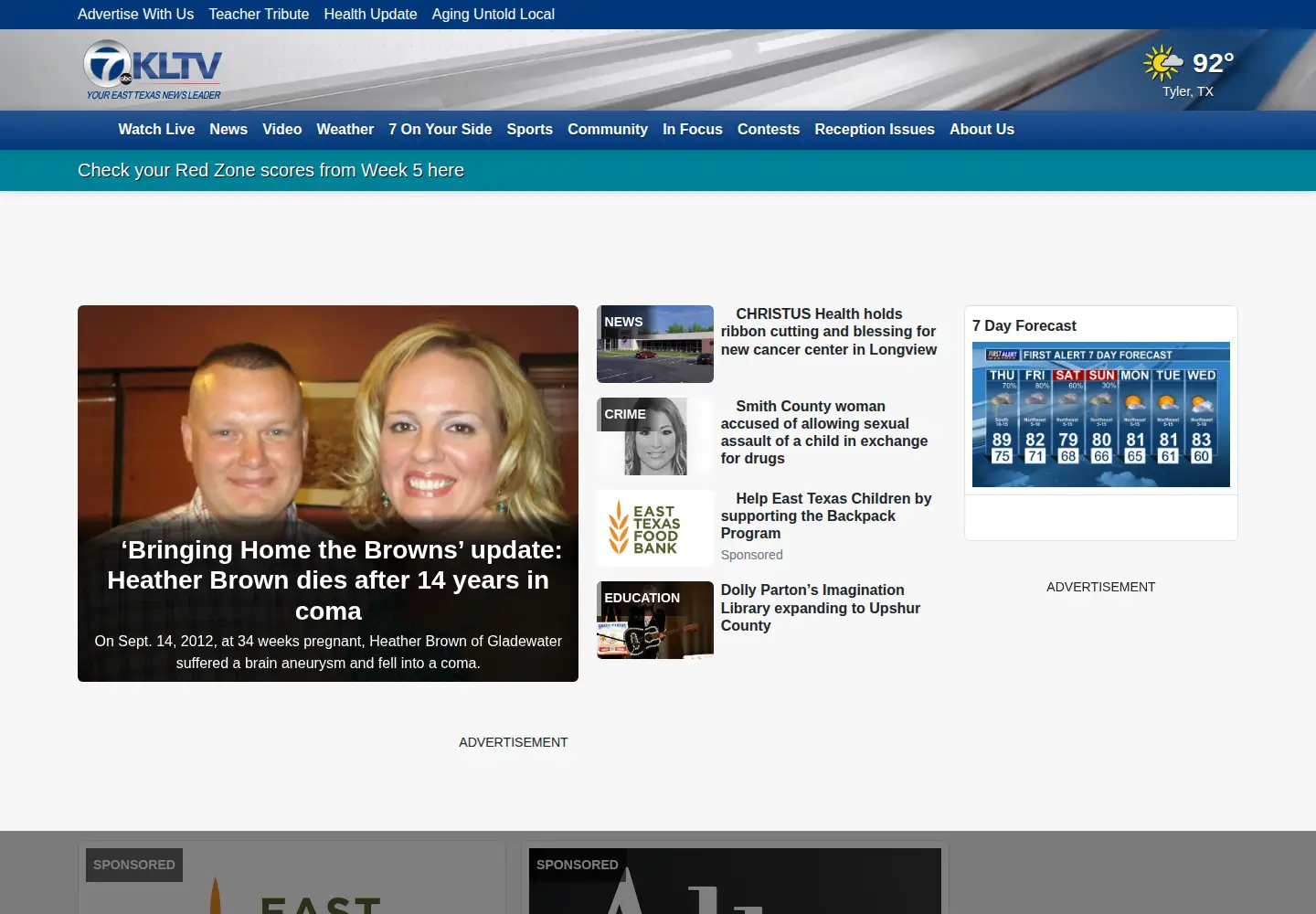1316x914 pixels.
Task: Click the Red Zone scores banner link
Action: click(x=271, y=170)
